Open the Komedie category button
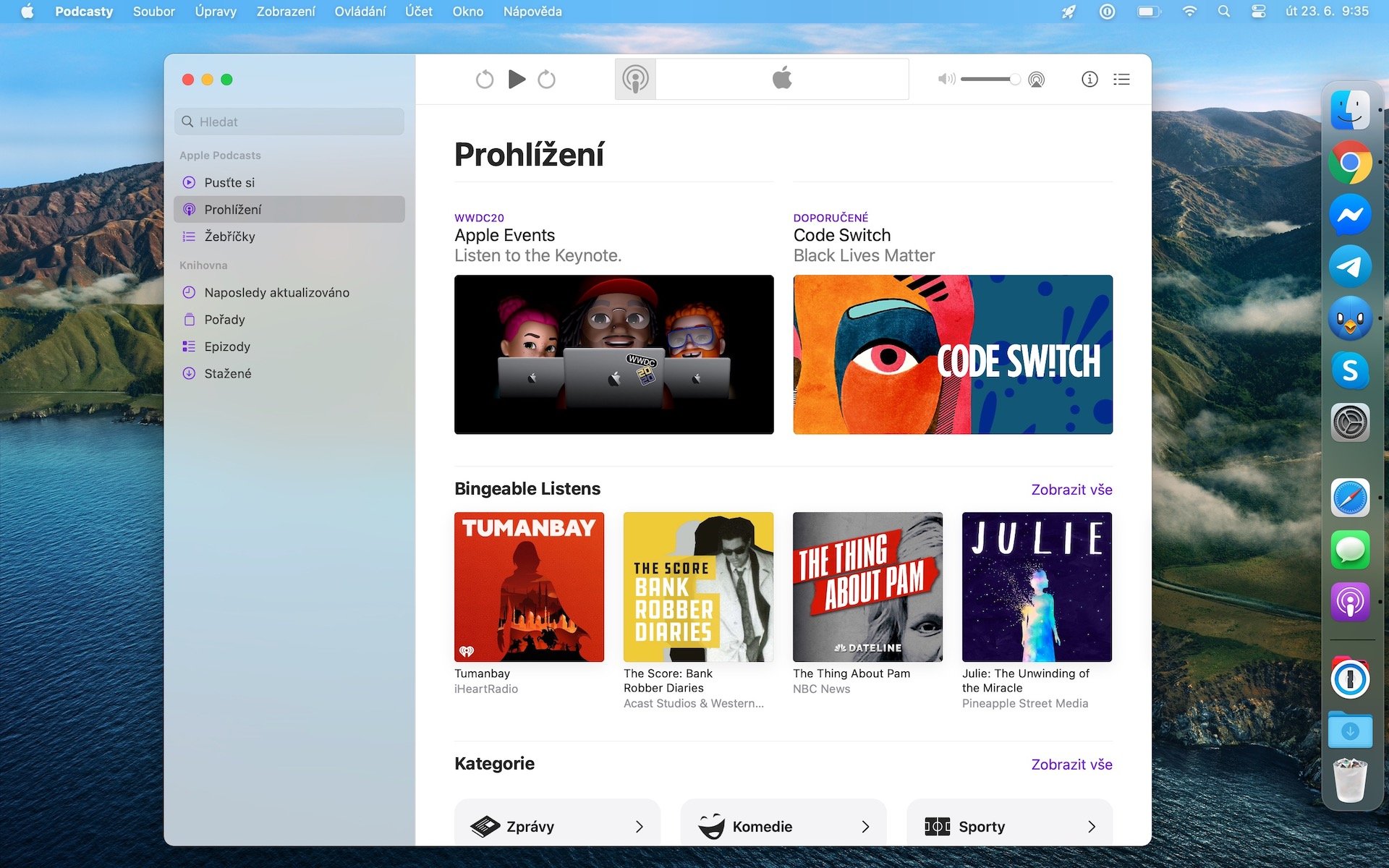Viewport: 1389px width, 868px height. point(783,822)
